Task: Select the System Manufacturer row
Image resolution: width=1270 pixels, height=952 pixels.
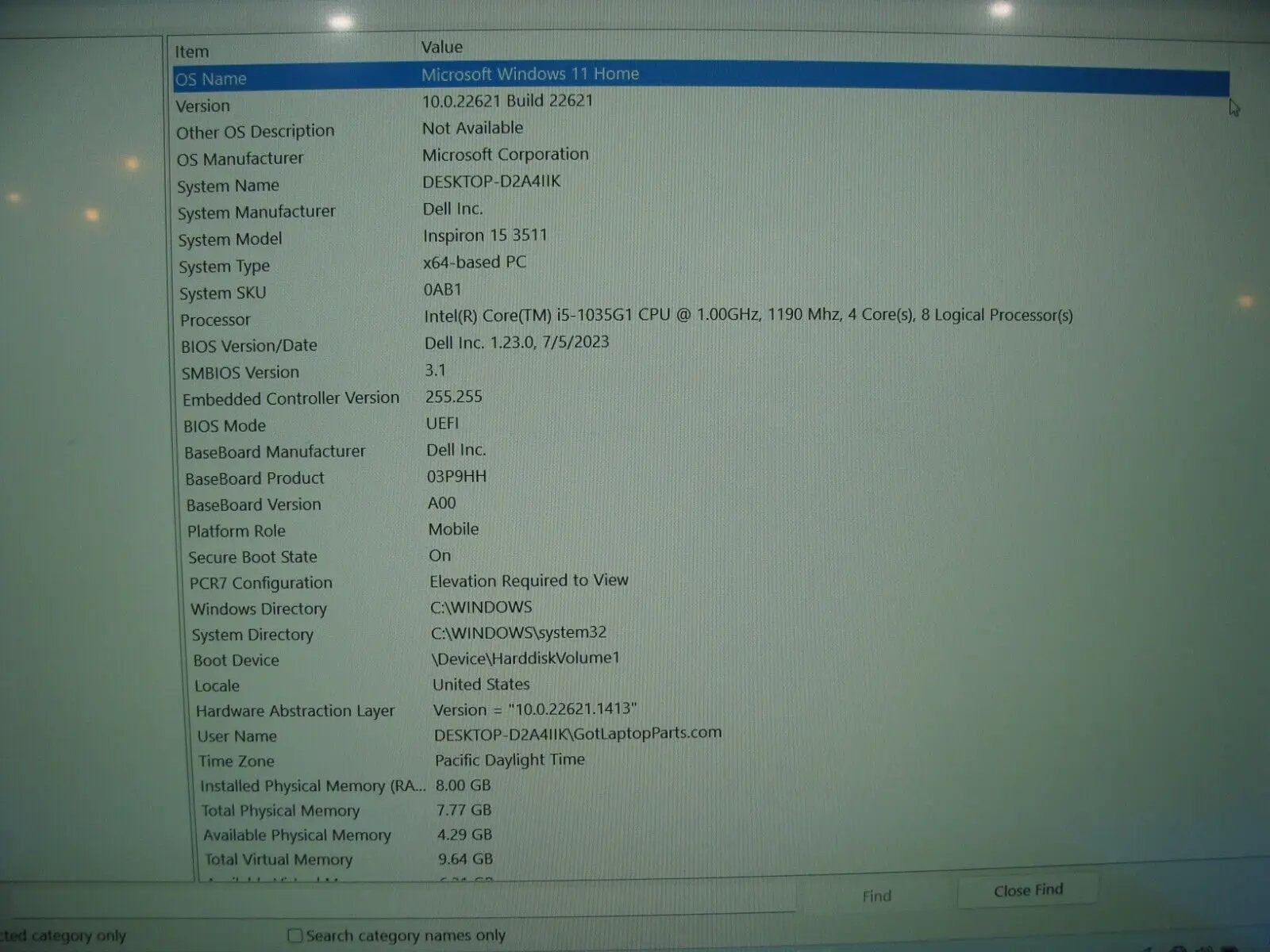Action: pos(257,212)
